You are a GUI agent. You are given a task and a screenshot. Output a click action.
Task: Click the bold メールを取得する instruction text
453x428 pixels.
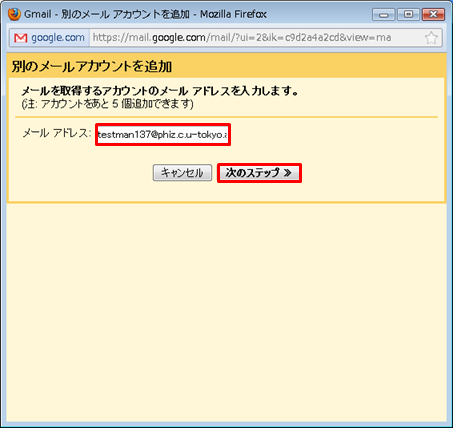coord(160,91)
